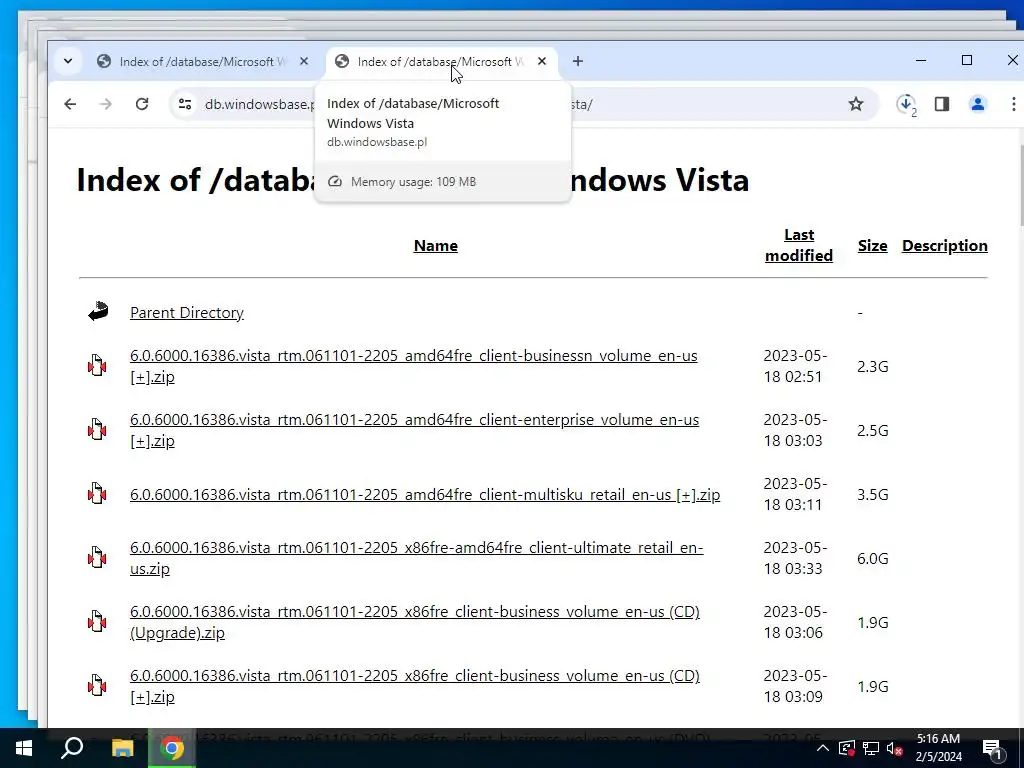
Task: Sort listing by Description column
Action: tap(944, 246)
